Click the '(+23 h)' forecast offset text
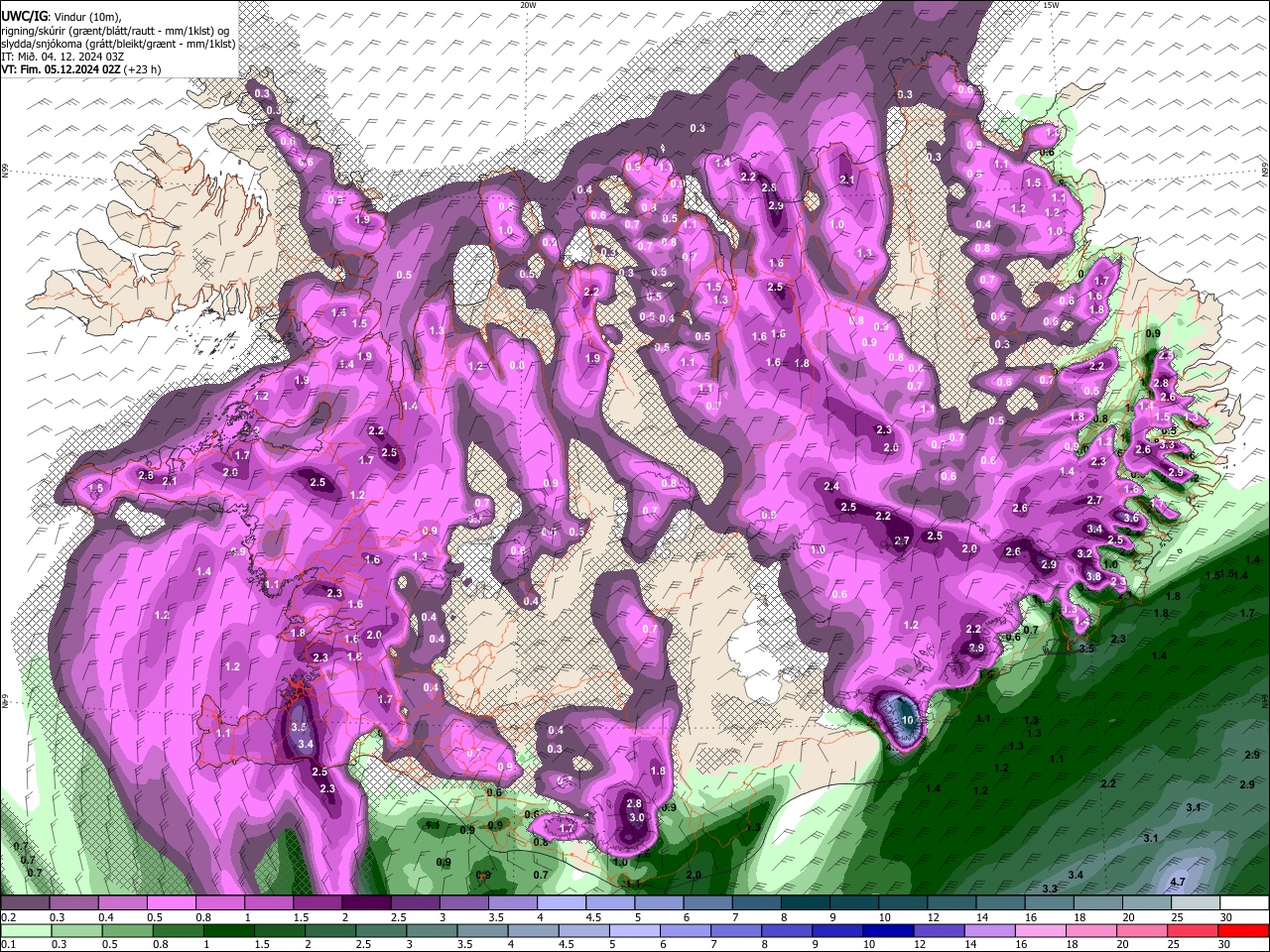This screenshot has width=1270, height=952. point(143,69)
